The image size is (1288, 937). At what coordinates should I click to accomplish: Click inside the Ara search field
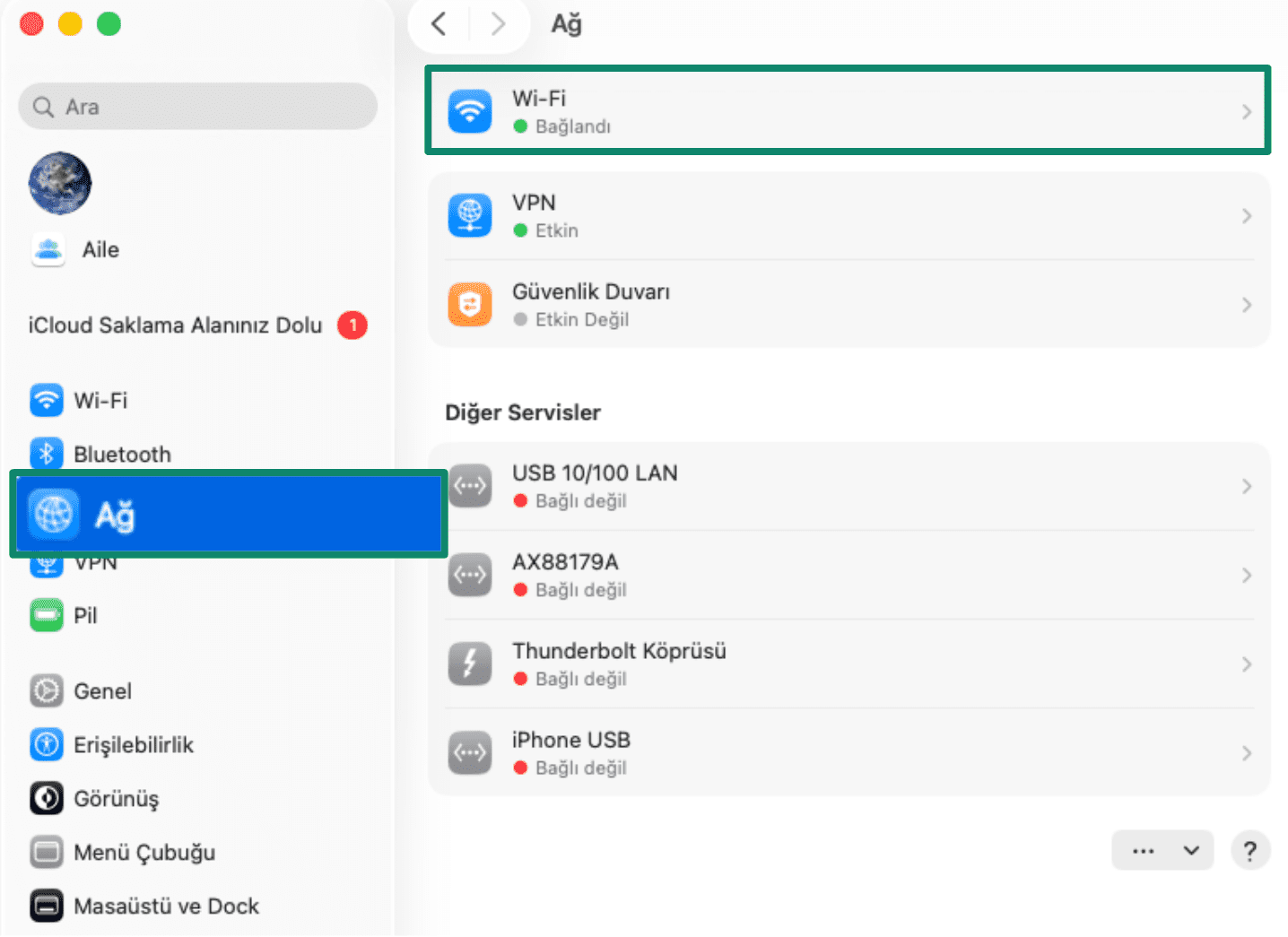click(x=197, y=106)
